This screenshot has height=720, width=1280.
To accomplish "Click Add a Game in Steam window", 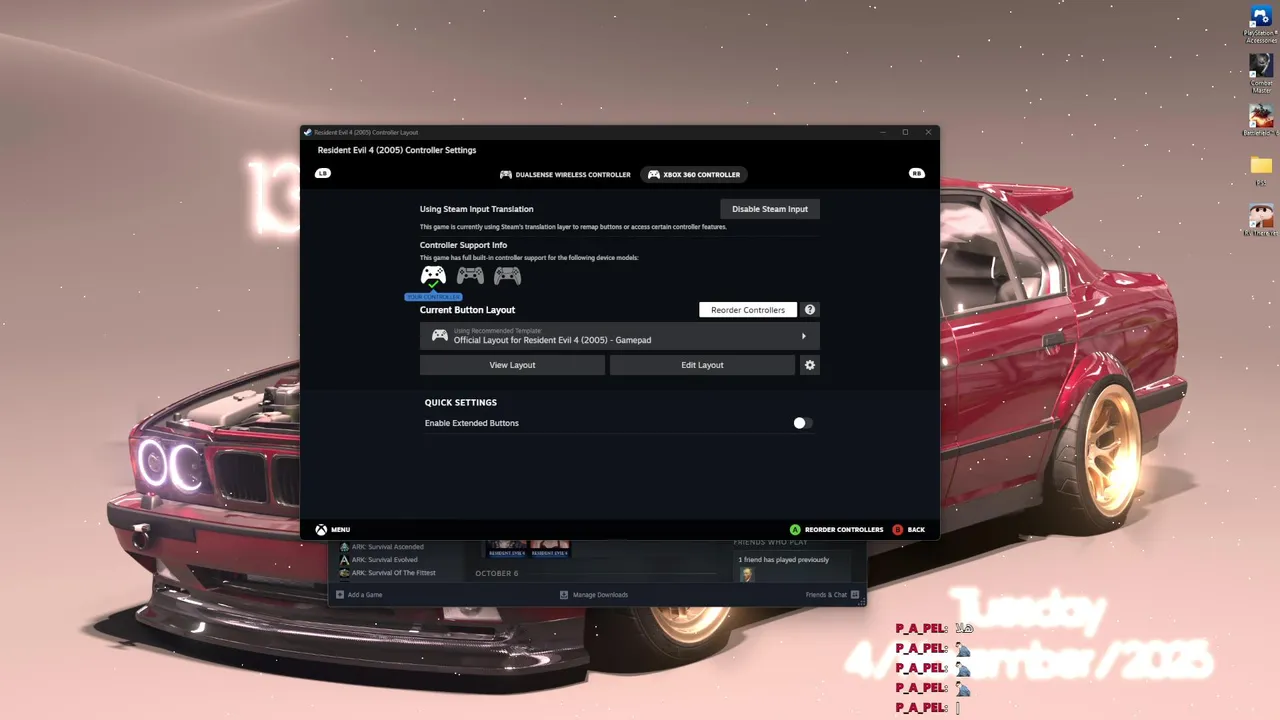I will [x=359, y=595].
